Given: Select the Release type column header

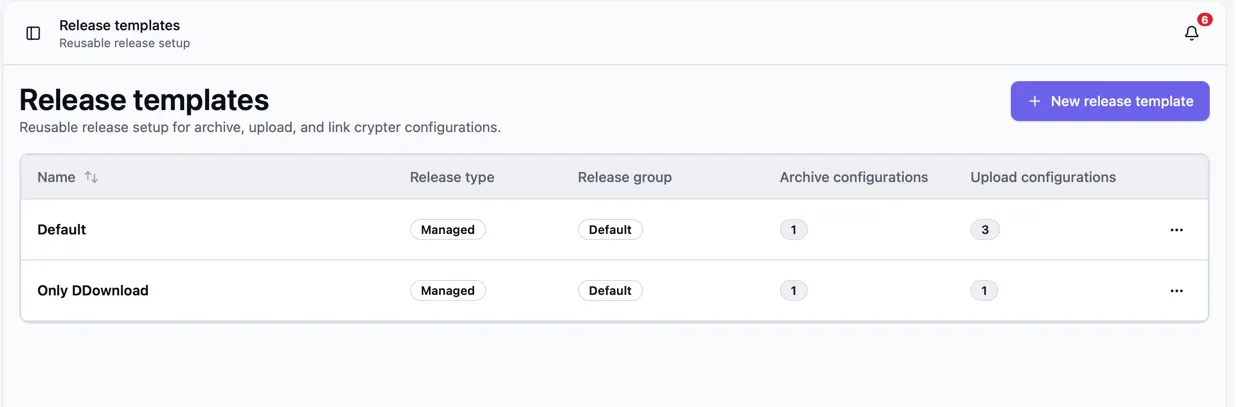Looking at the screenshot, I should [x=452, y=177].
